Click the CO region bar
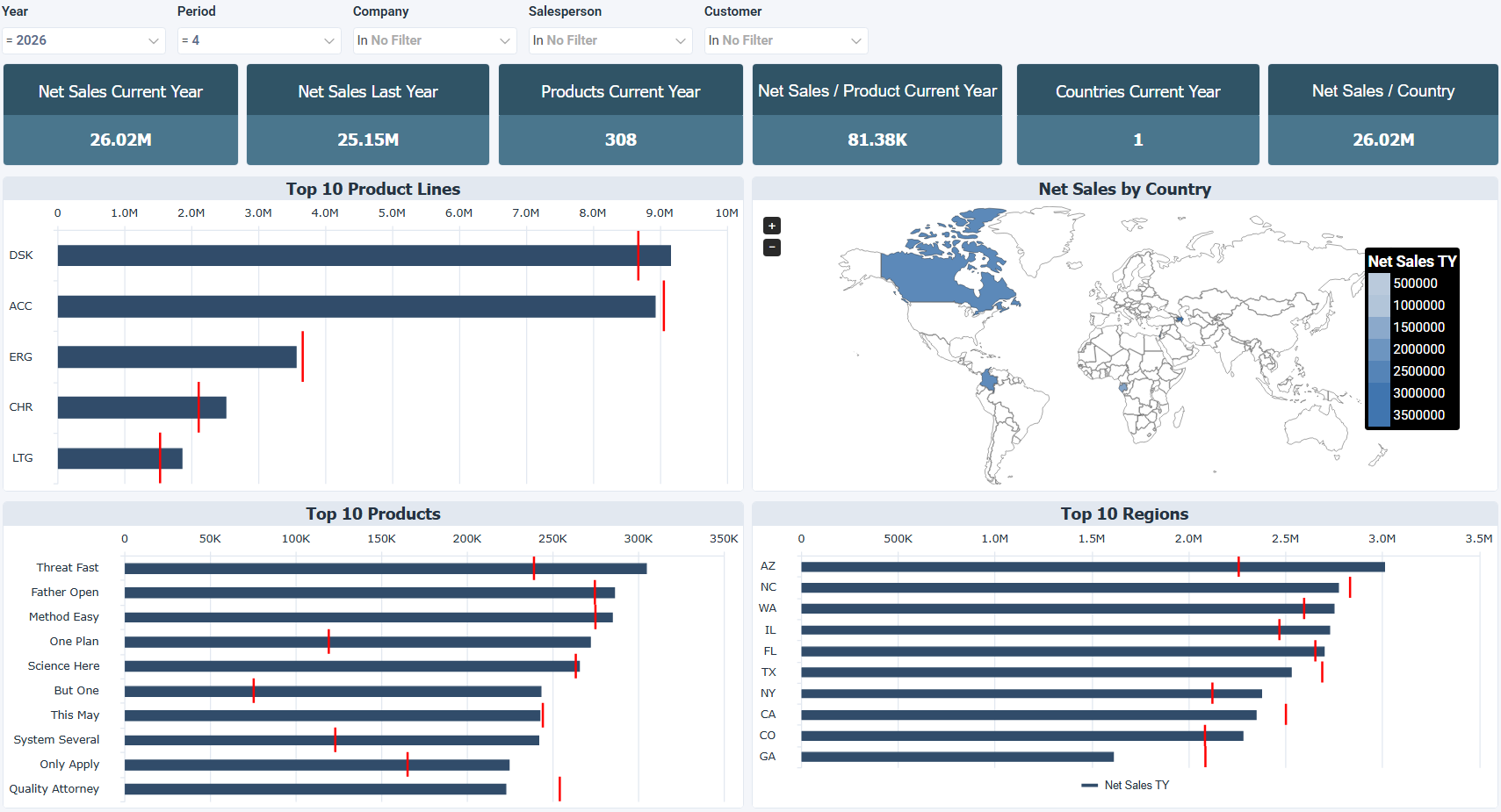Image resolution: width=1501 pixels, height=812 pixels. pos(1022,737)
